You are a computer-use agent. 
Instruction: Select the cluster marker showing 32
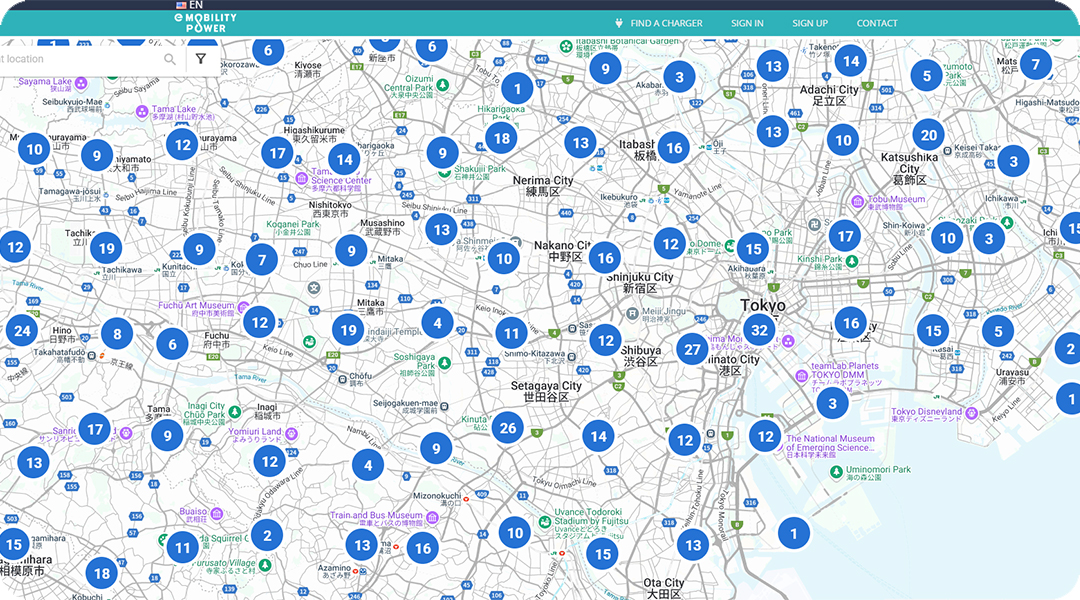(x=760, y=330)
